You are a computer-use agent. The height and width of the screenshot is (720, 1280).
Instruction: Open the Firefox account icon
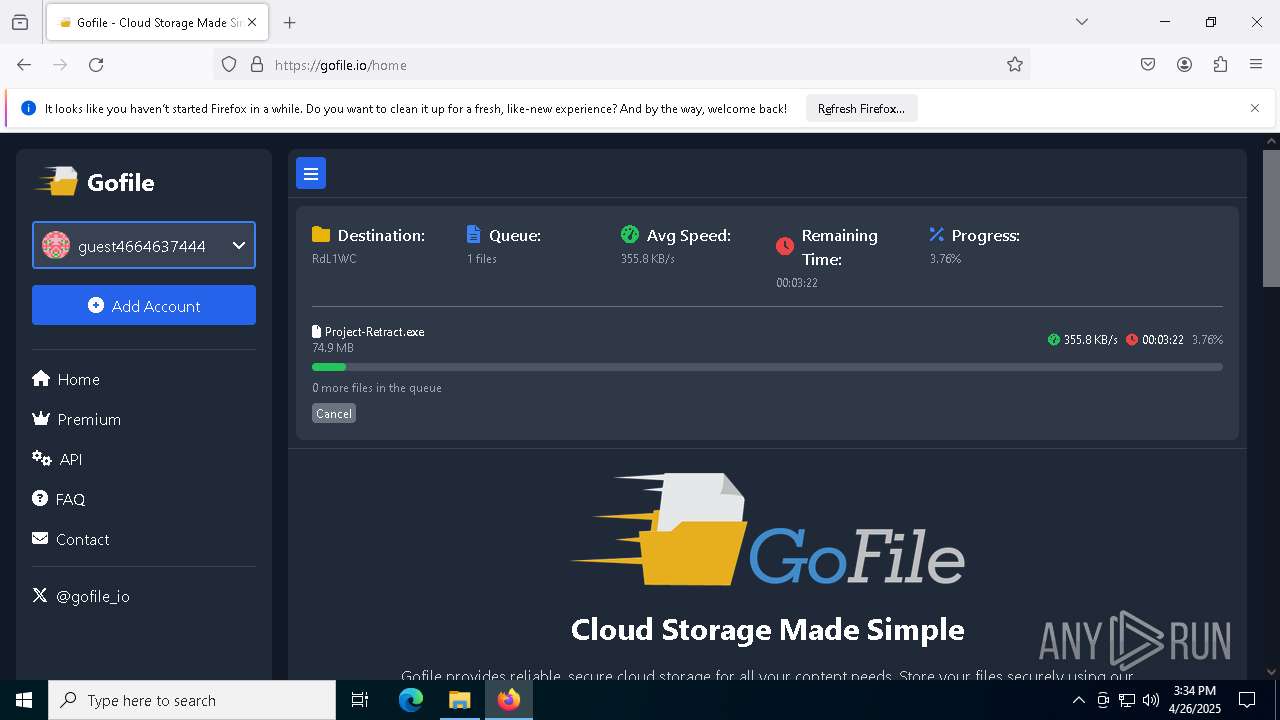pos(1184,65)
